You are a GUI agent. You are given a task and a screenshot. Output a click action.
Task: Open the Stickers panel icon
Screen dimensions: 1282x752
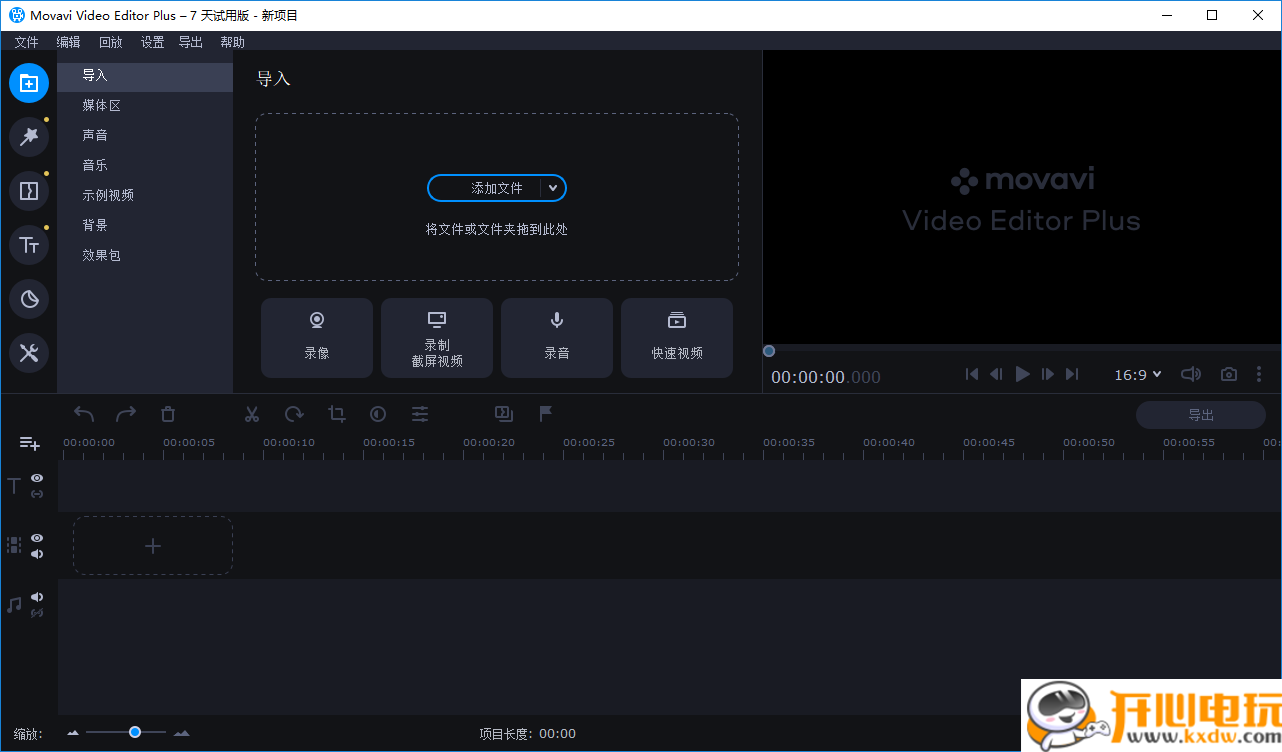29,299
